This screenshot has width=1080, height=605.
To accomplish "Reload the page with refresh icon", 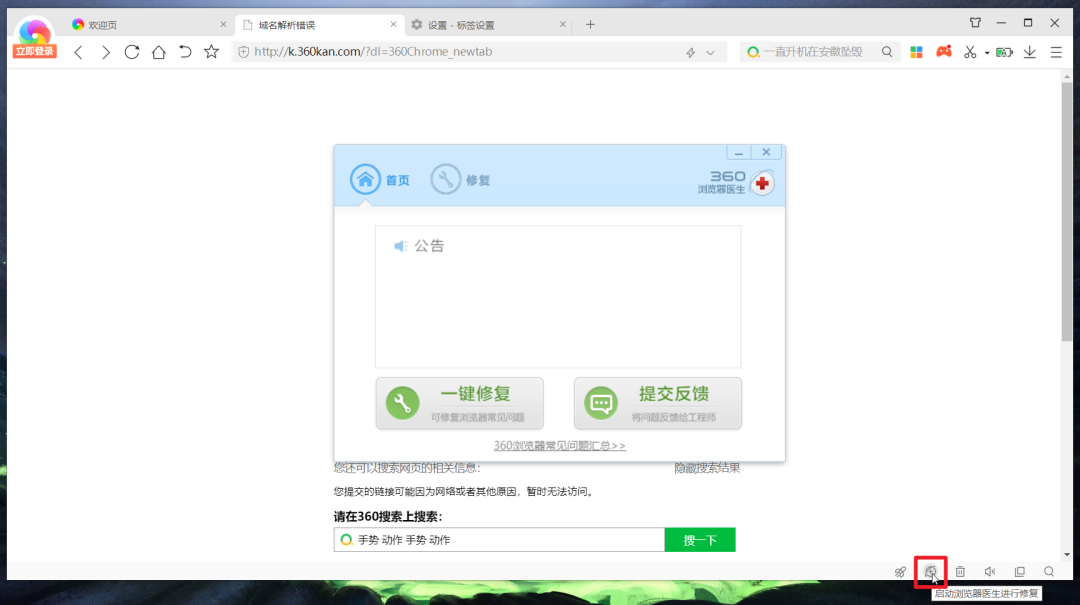I will click(x=132, y=52).
